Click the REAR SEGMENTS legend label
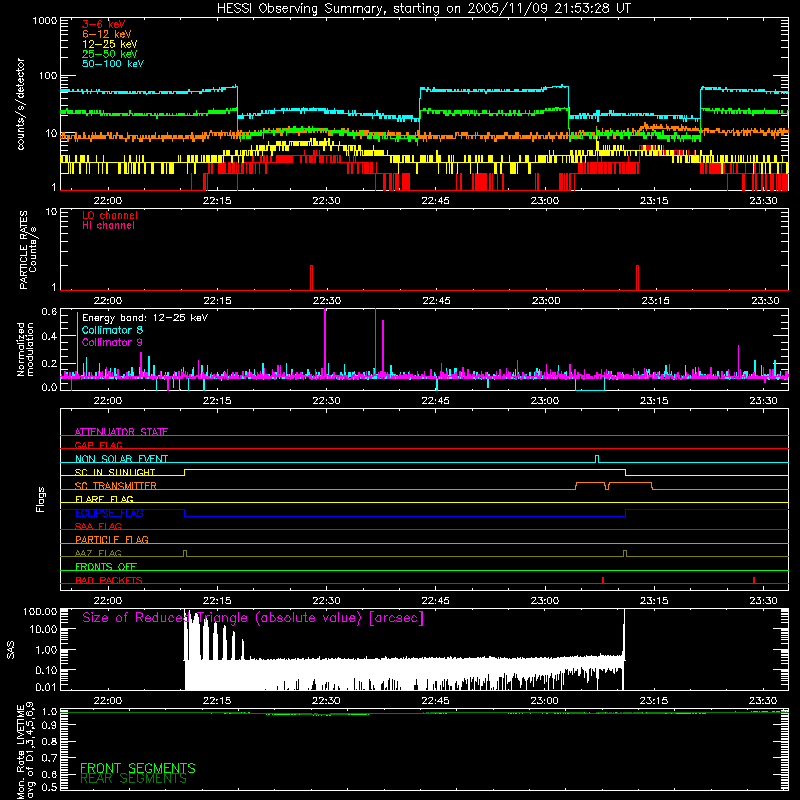This screenshot has width=800, height=800. (x=133, y=779)
